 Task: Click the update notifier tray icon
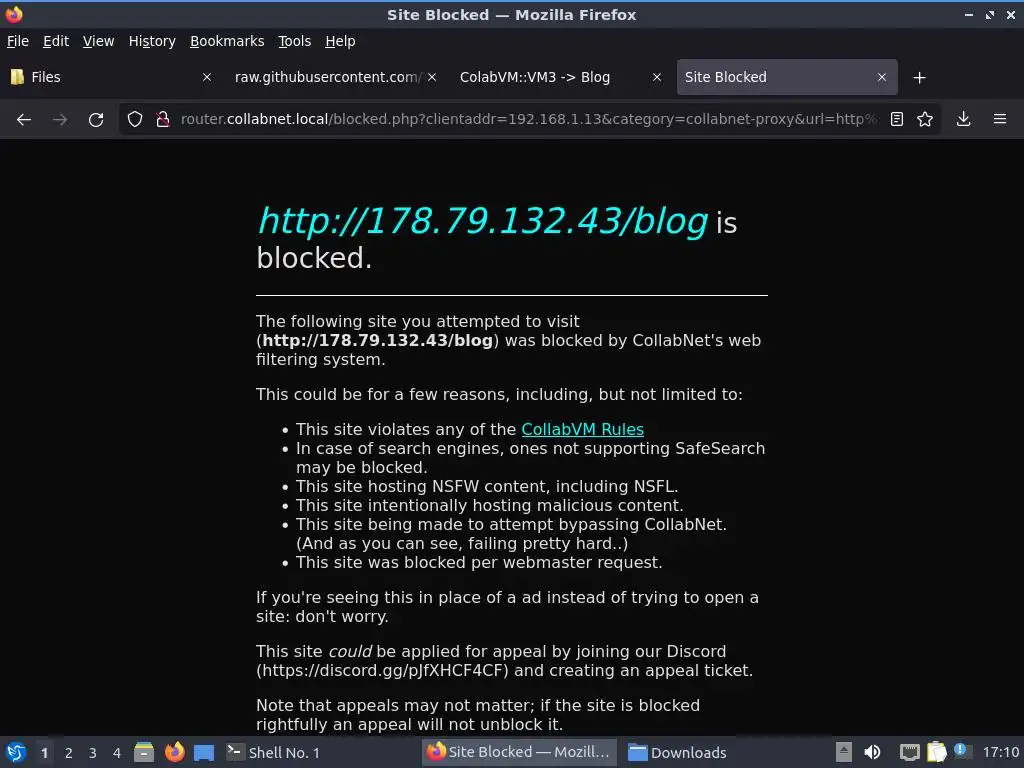pyautogui.click(x=961, y=750)
